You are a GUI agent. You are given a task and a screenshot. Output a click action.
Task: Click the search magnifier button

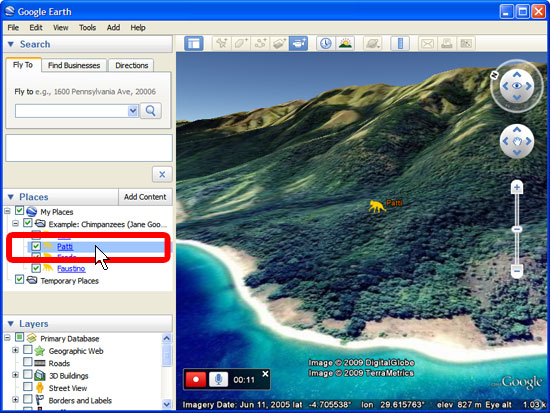point(151,111)
